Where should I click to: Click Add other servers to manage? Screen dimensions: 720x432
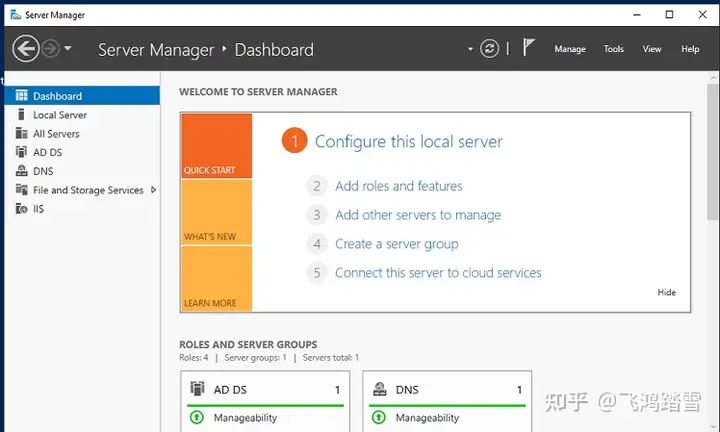click(x=418, y=215)
